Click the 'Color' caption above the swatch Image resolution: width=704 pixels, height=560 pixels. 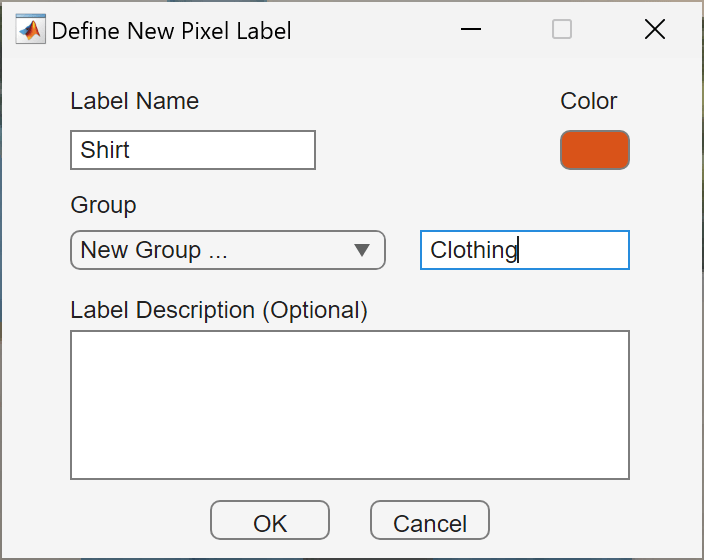click(x=589, y=101)
